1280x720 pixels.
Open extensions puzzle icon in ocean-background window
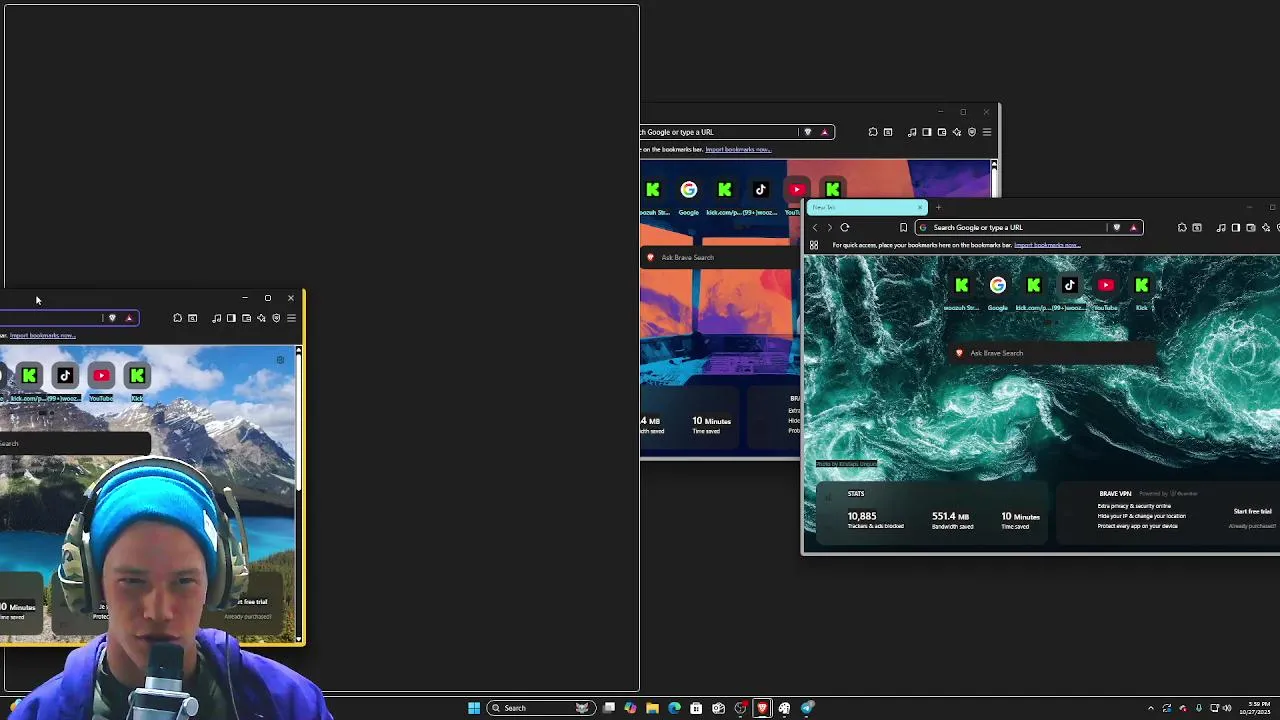click(x=1182, y=227)
